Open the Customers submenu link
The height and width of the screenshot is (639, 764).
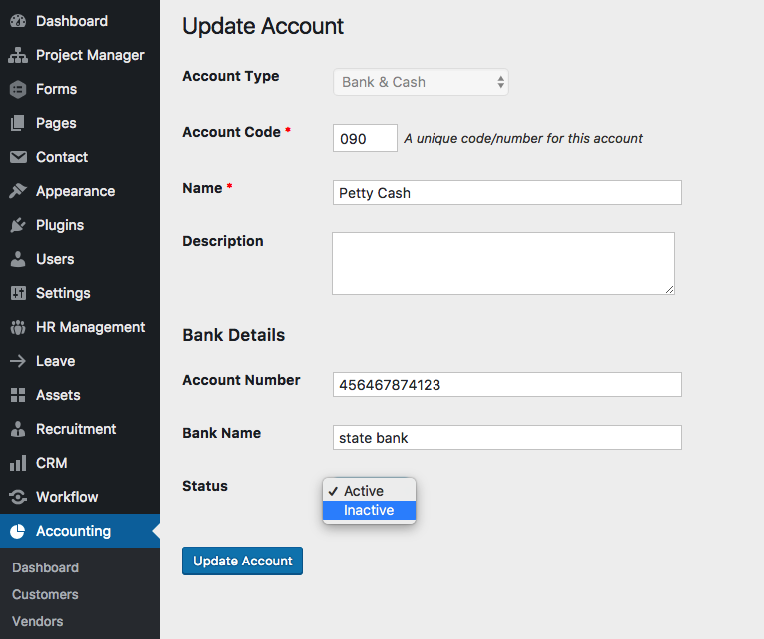coord(45,594)
